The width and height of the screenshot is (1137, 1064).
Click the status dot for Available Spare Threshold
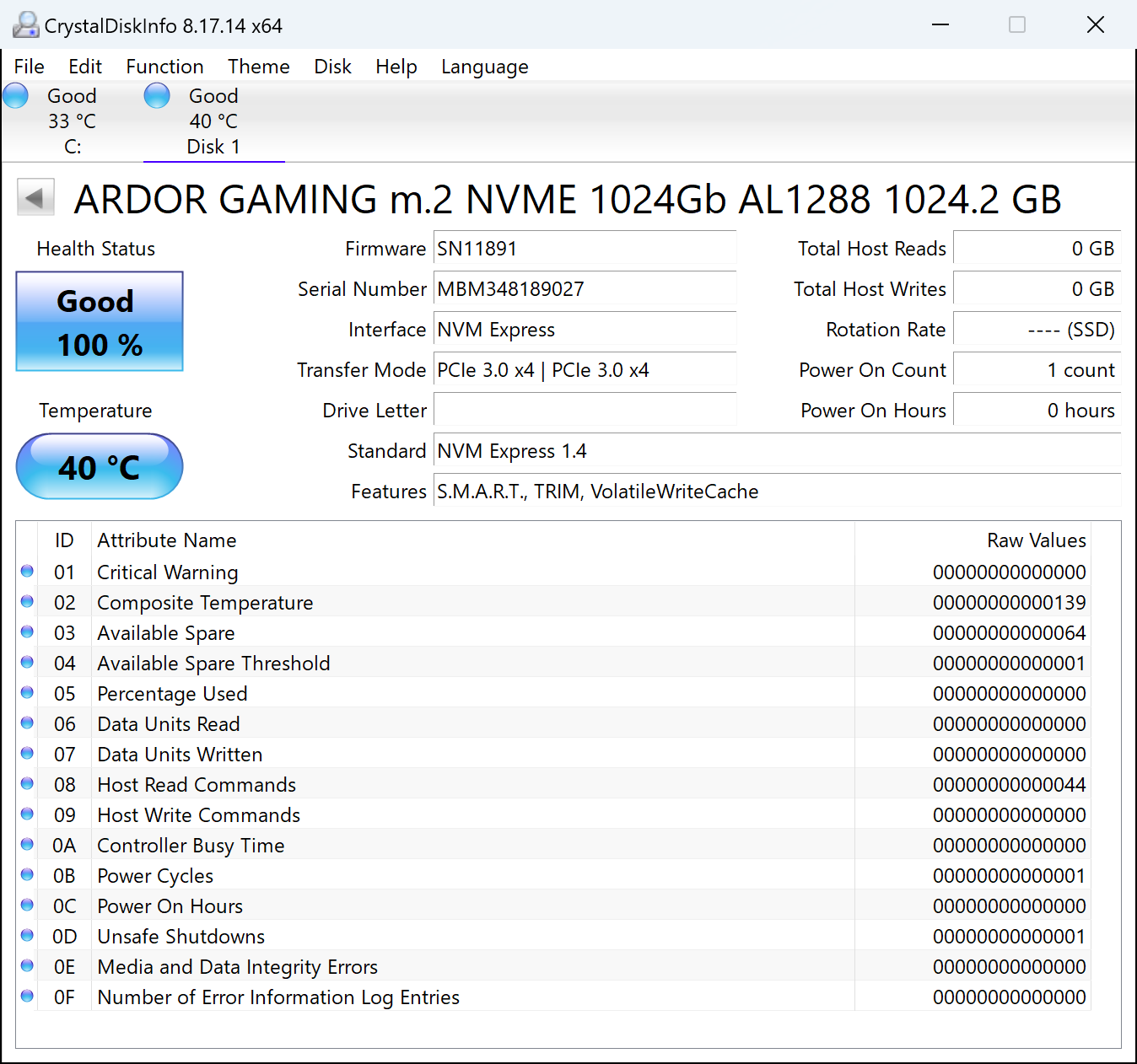coord(27,663)
